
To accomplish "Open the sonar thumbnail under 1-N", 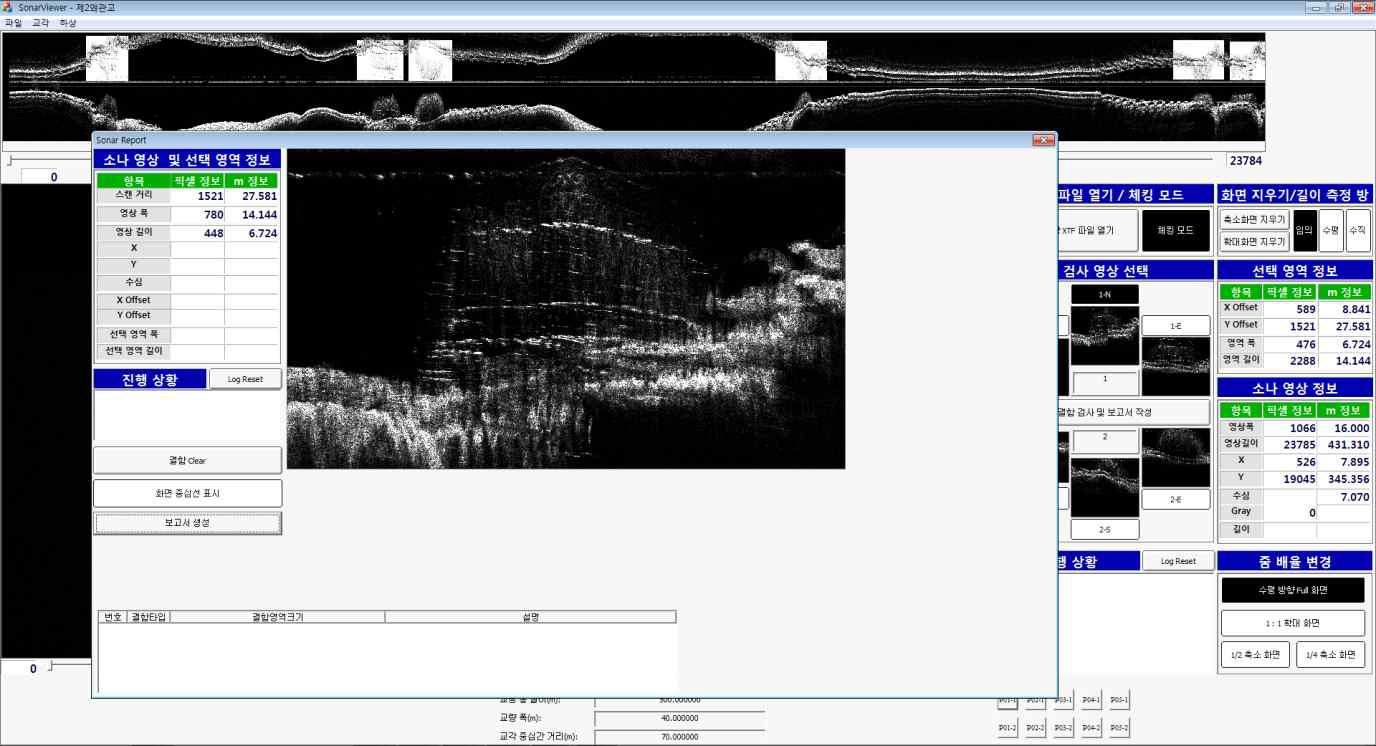I will (1104, 336).
